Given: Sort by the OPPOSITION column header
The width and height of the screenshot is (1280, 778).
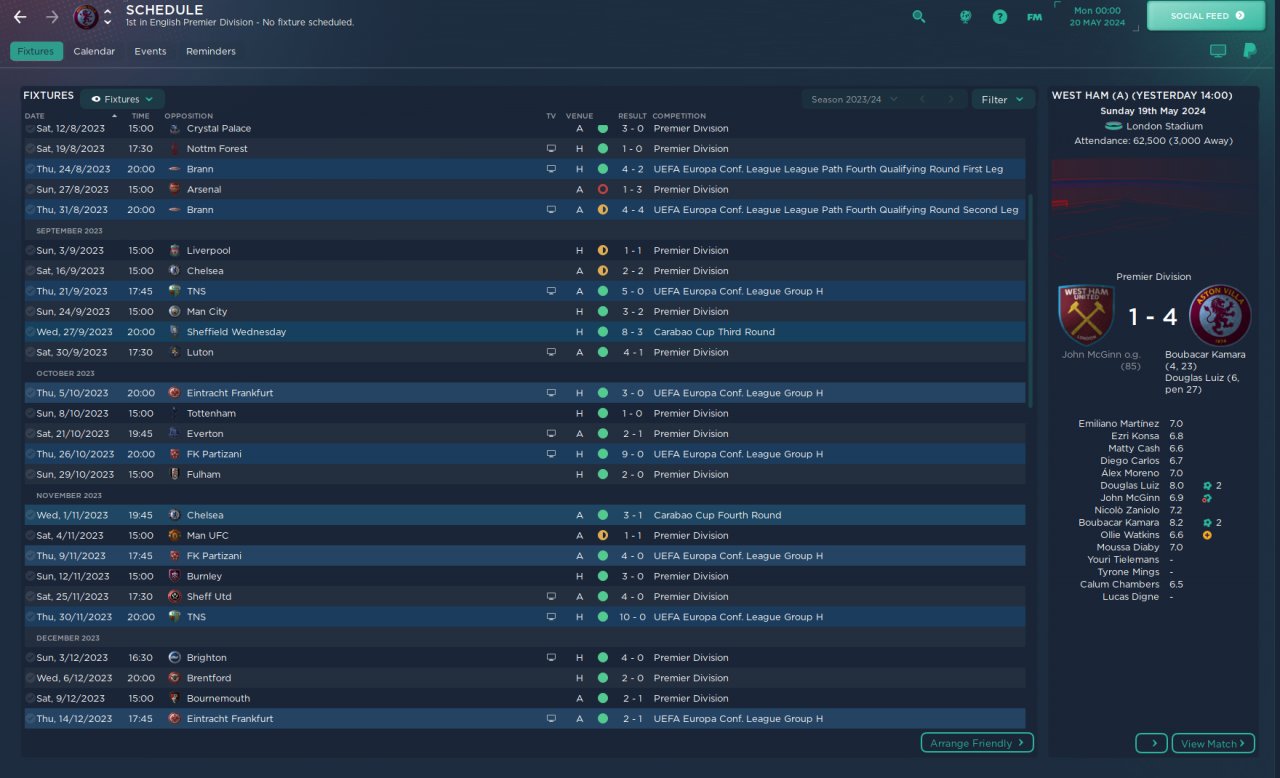Looking at the screenshot, I should [x=189, y=116].
